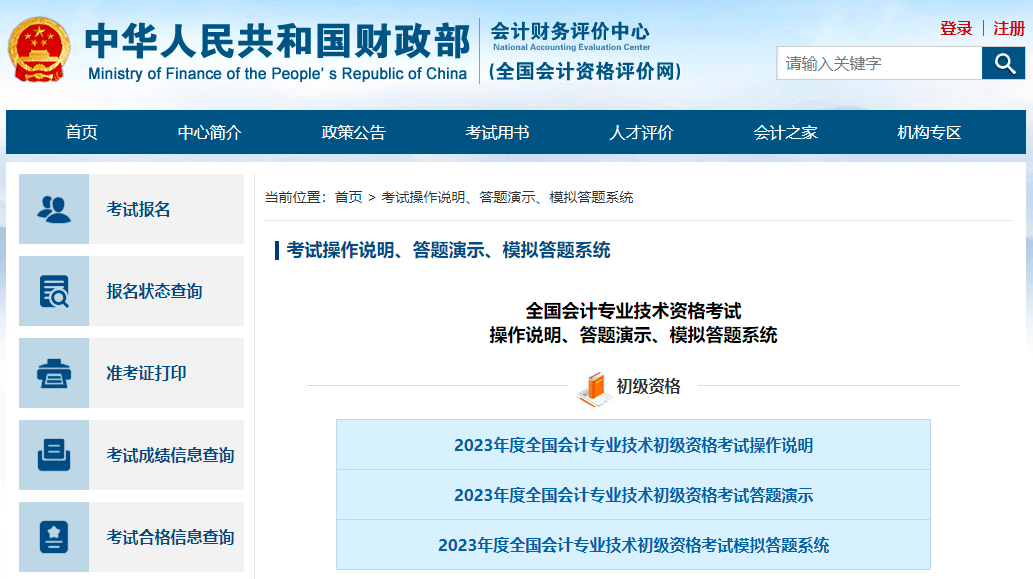Open the 中心简介 section
1033x579 pixels.
pyautogui.click(x=208, y=132)
